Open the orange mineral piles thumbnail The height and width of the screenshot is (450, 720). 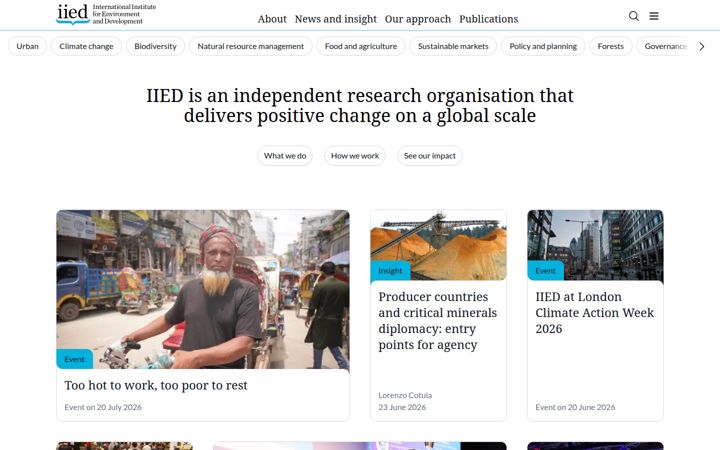[x=439, y=245]
